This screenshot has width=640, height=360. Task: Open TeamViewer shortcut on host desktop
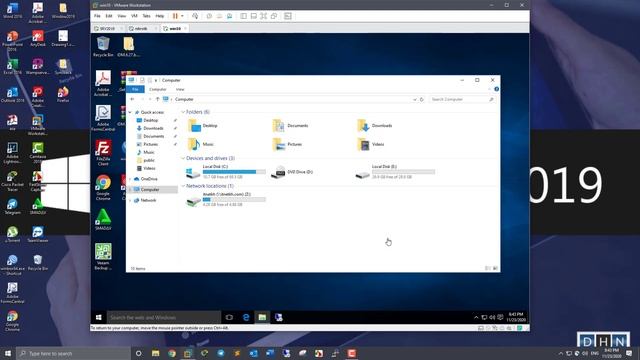coord(38,235)
